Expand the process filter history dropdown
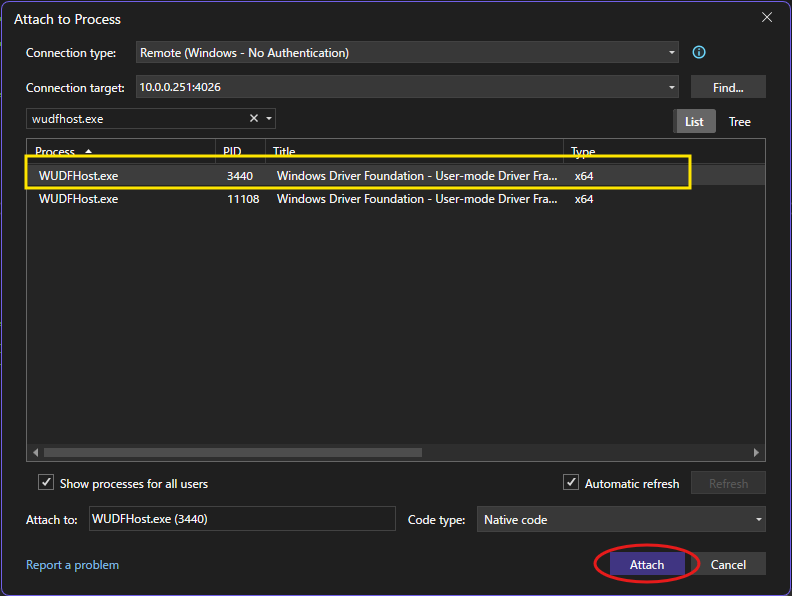Image resolution: width=792 pixels, height=596 pixels. point(269,119)
